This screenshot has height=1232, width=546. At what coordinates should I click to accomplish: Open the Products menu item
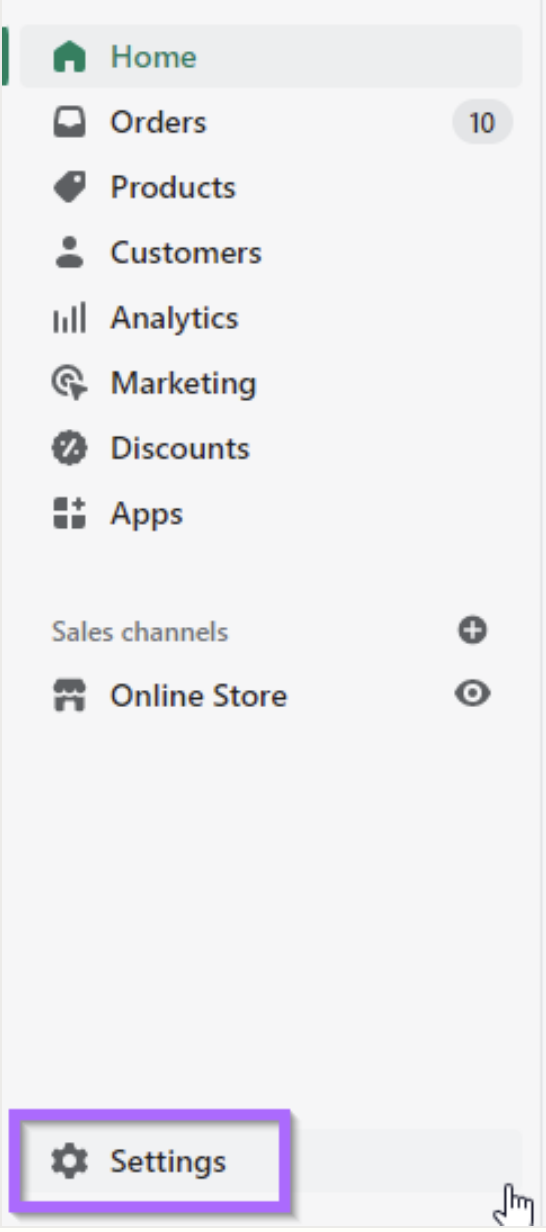click(271, 188)
